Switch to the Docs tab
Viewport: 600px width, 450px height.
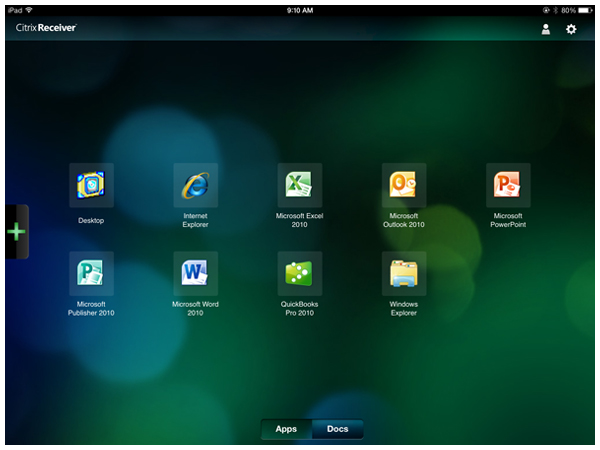[x=338, y=429]
